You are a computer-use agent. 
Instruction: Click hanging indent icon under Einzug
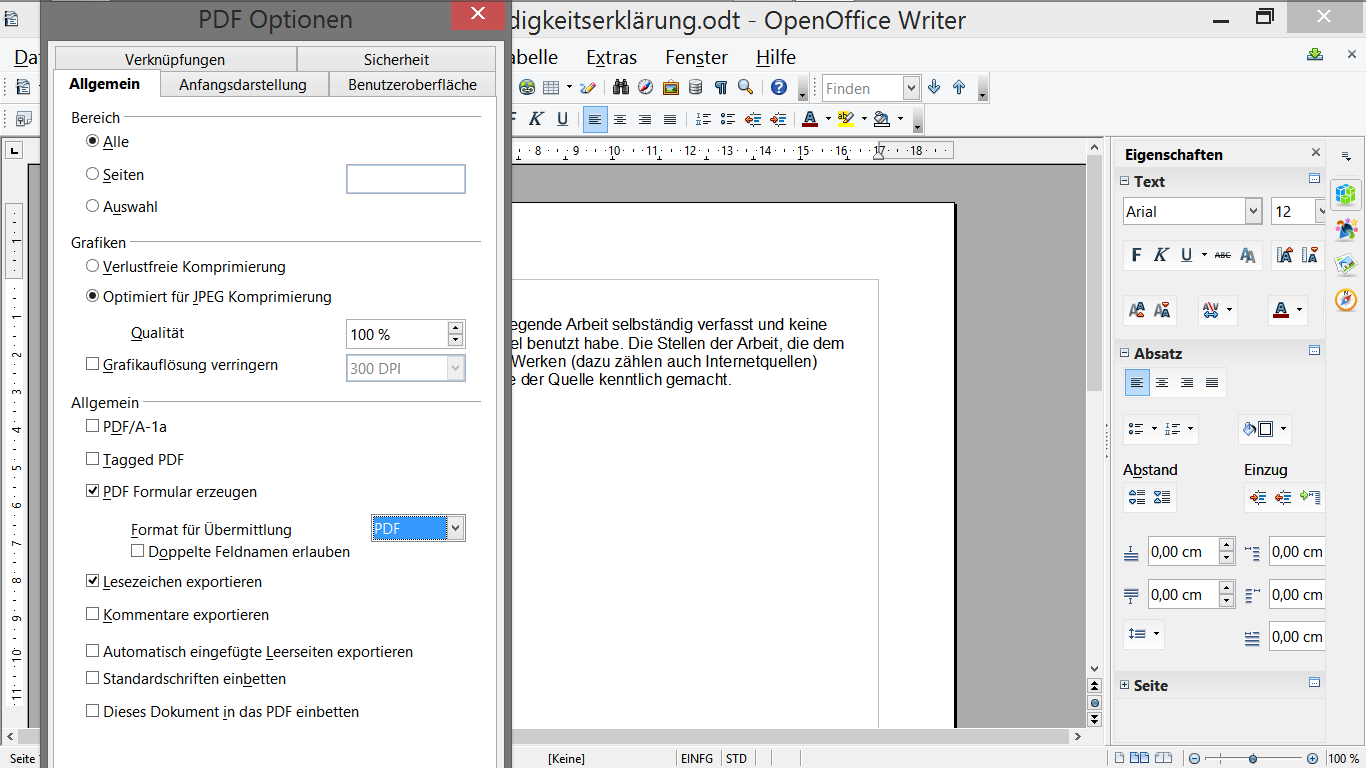coord(1310,497)
